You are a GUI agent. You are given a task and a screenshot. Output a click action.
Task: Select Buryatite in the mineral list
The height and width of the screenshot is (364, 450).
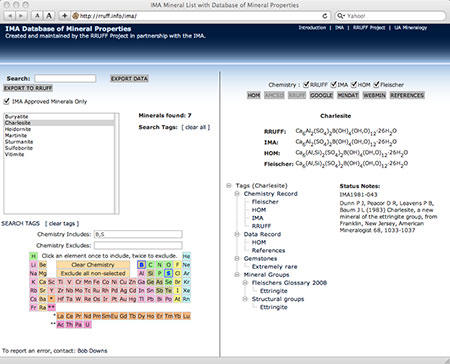pyautogui.click(x=59, y=117)
